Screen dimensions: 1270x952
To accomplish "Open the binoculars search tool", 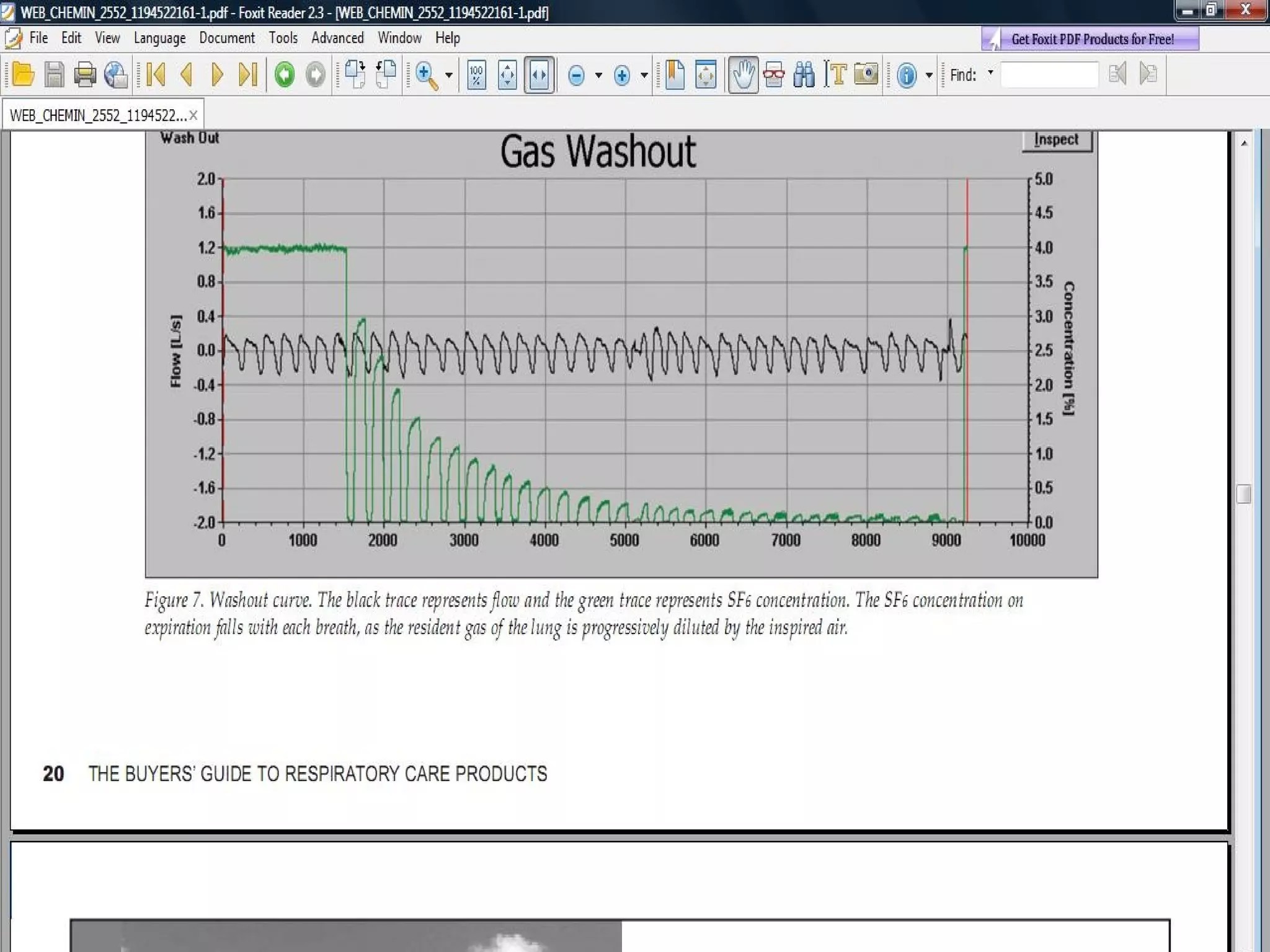I will pyautogui.click(x=804, y=75).
